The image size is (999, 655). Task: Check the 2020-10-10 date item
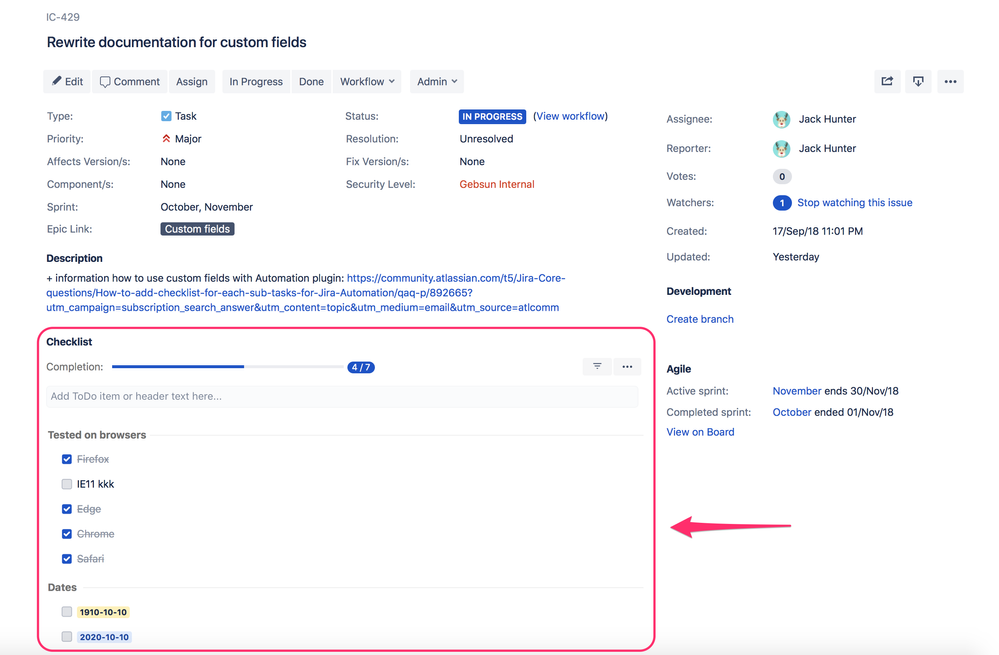click(x=67, y=637)
